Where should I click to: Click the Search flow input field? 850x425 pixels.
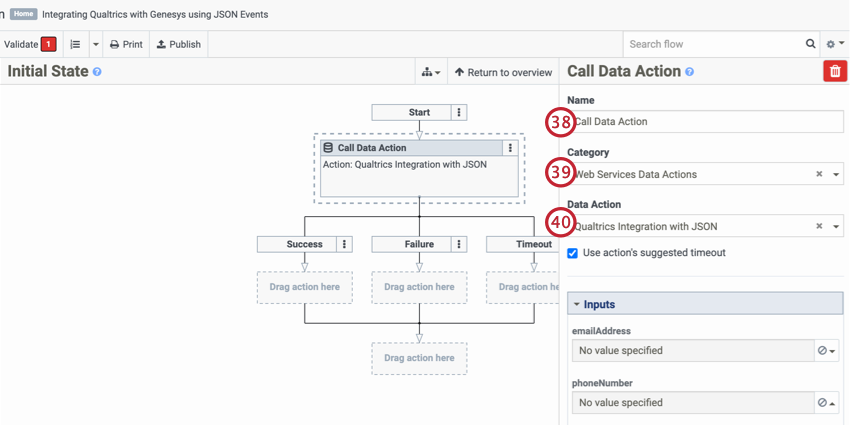click(714, 44)
